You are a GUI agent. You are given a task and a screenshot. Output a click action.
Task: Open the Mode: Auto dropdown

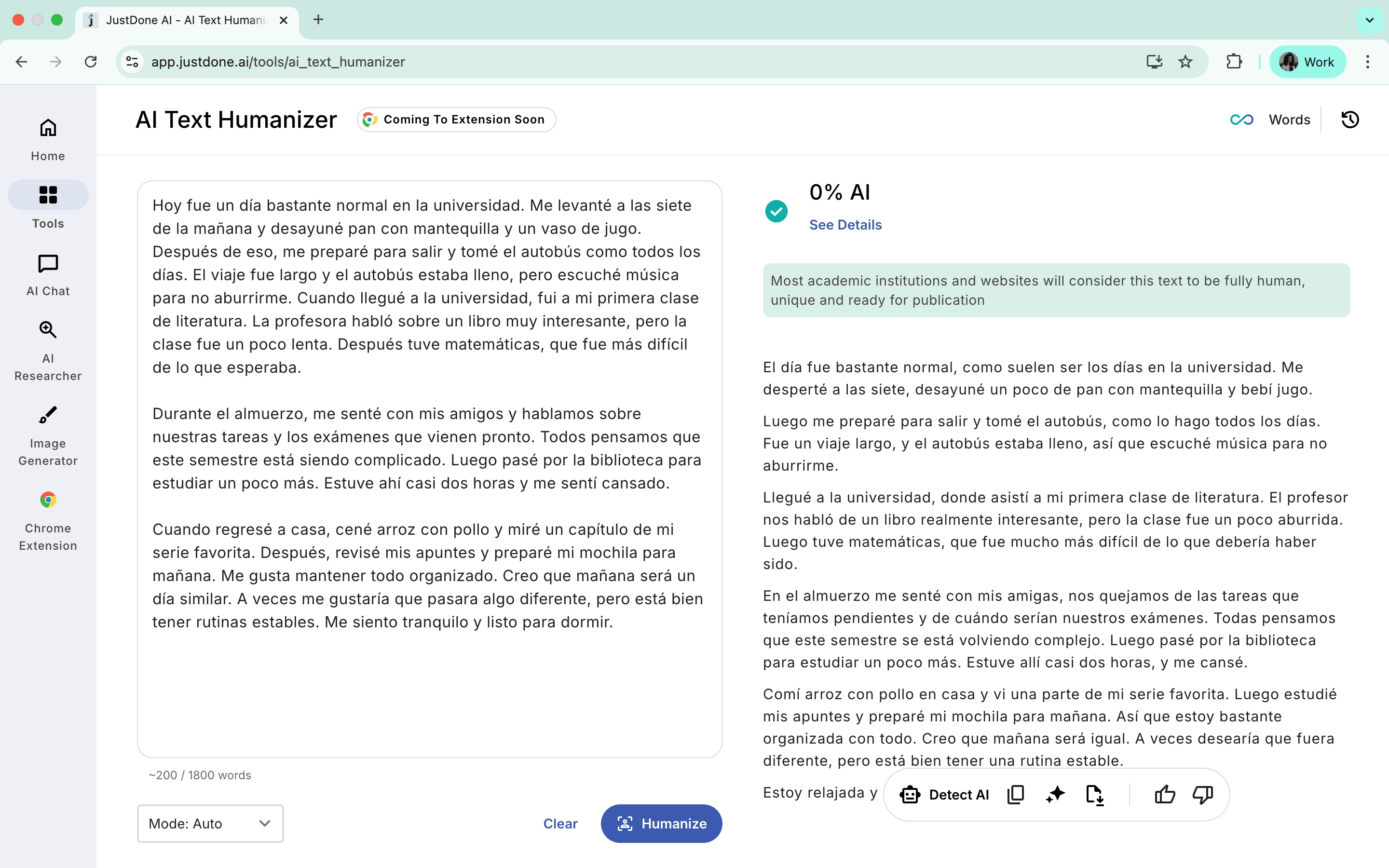(210, 823)
